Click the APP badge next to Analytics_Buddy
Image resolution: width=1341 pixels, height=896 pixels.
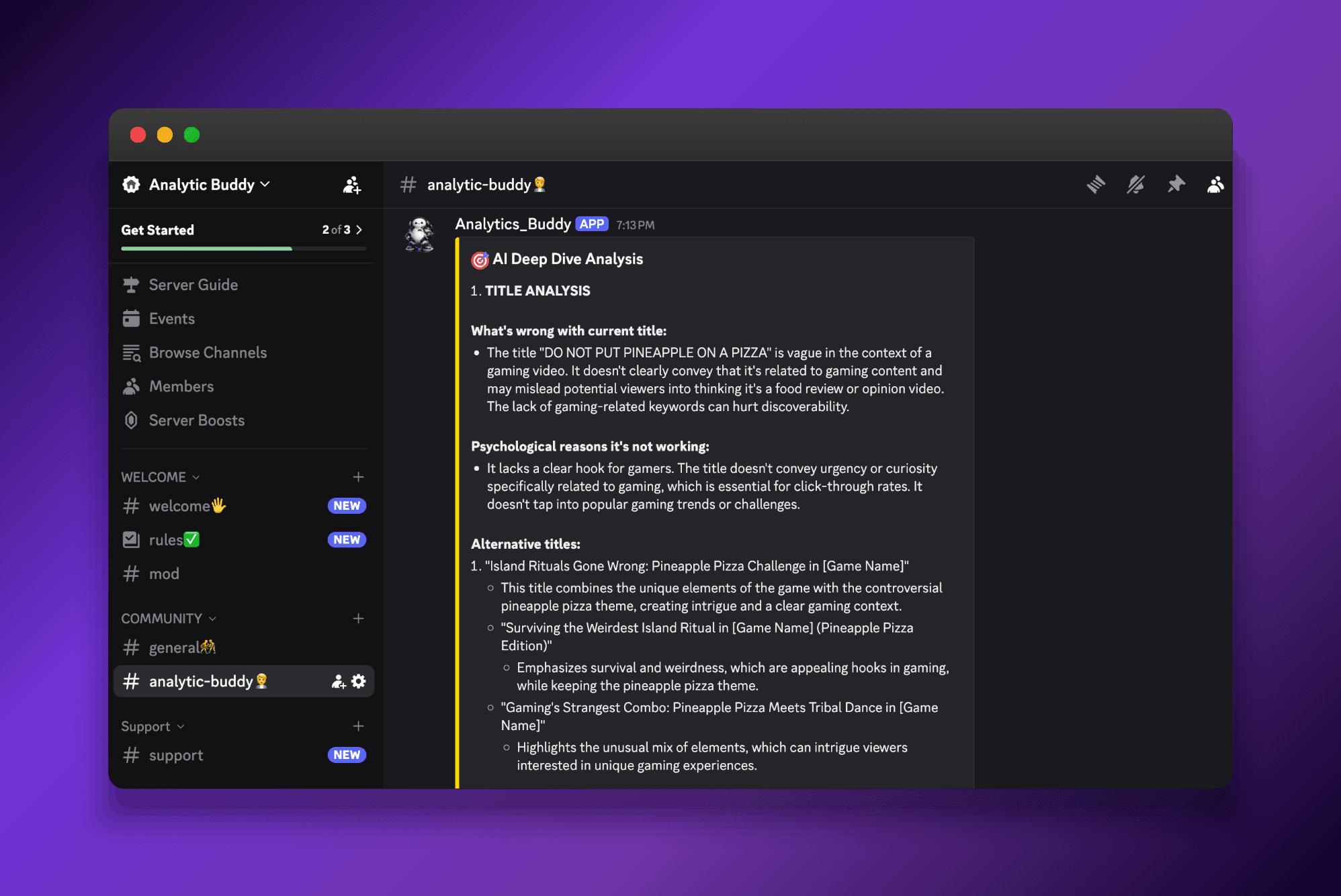coord(591,224)
